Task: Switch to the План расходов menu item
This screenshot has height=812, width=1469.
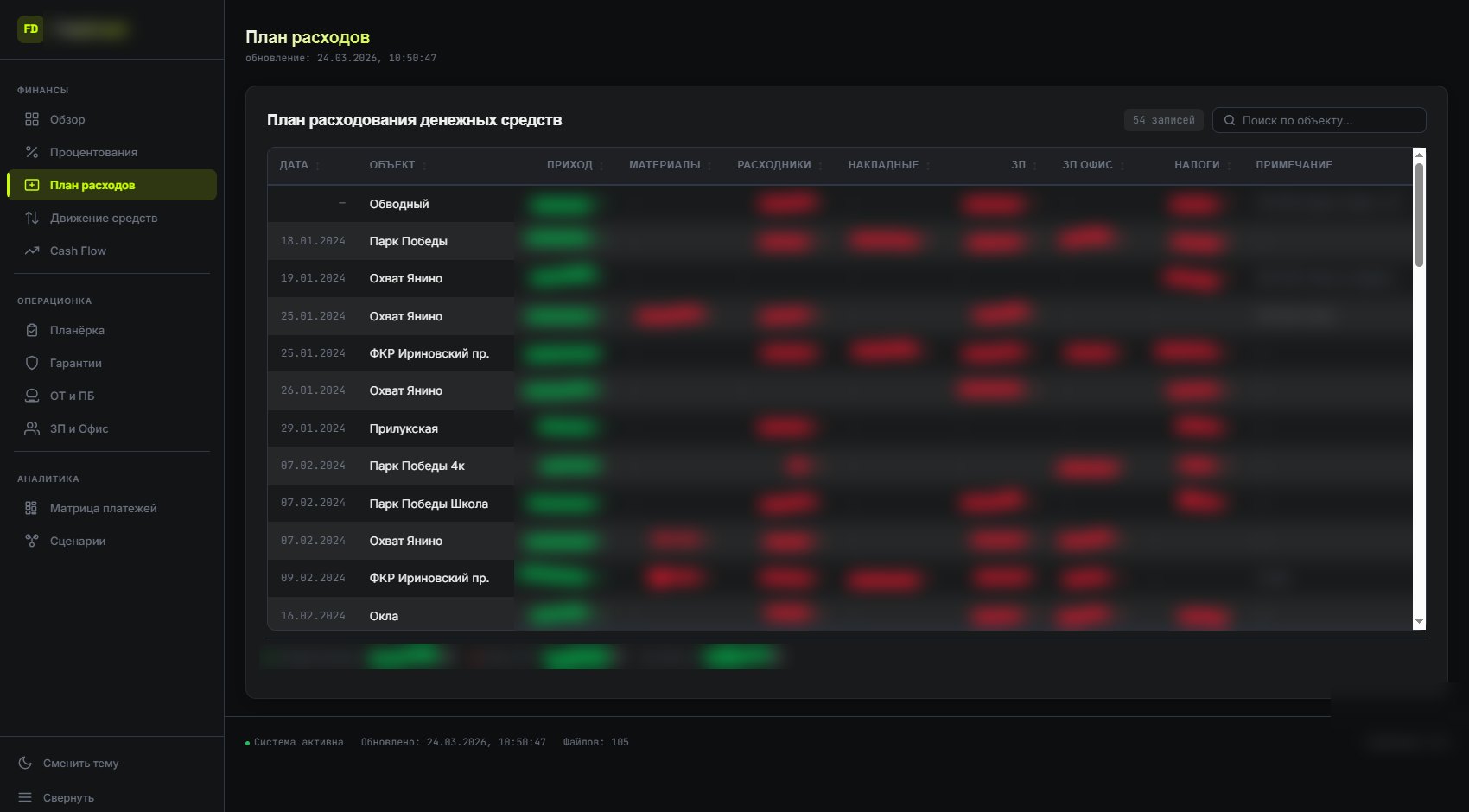Action: click(111, 185)
